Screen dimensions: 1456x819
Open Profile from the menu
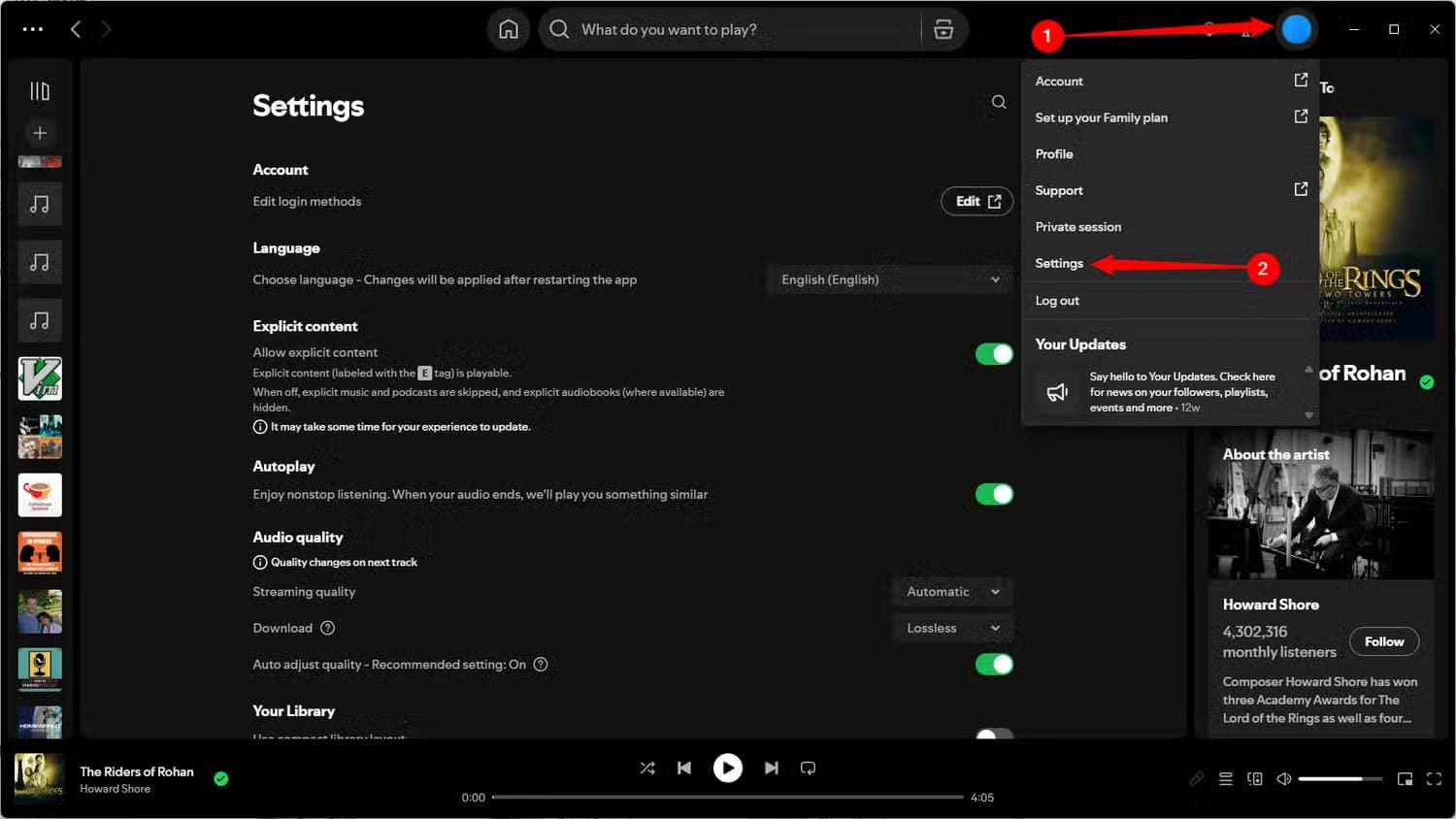pos(1171,154)
